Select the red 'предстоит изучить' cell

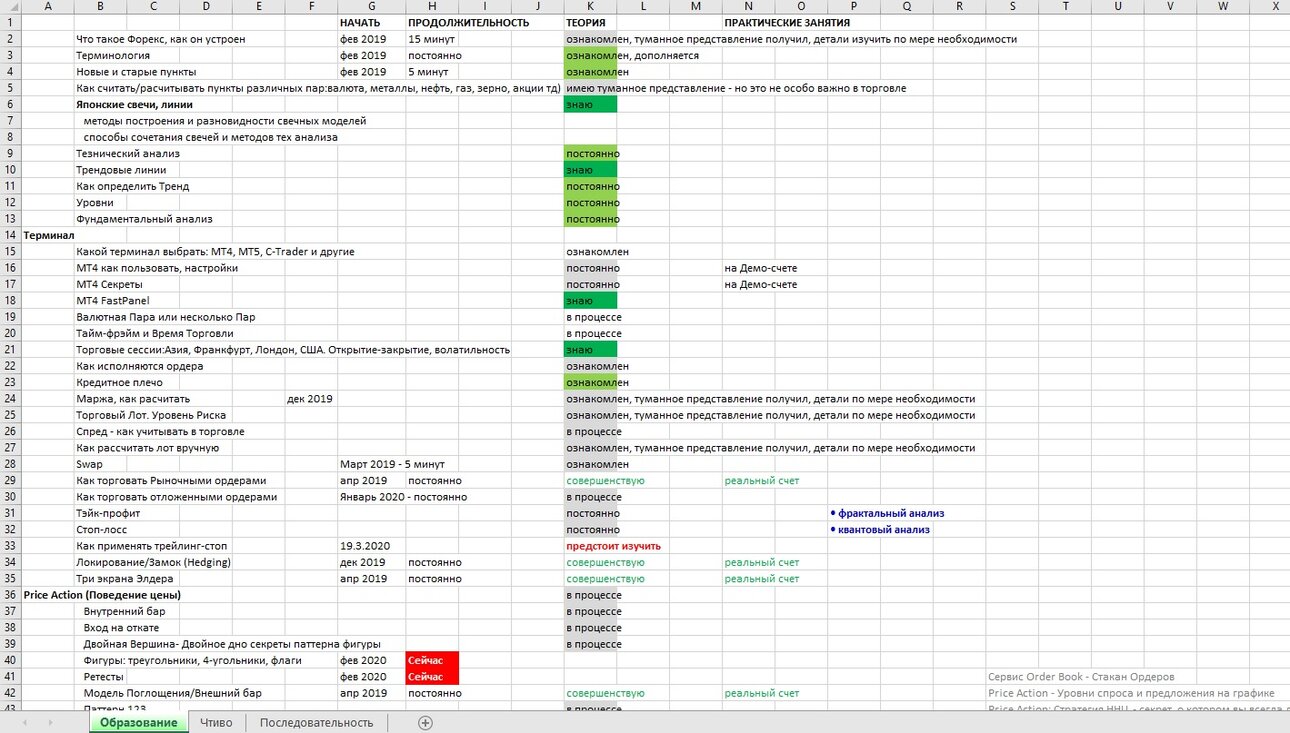click(613, 546)
